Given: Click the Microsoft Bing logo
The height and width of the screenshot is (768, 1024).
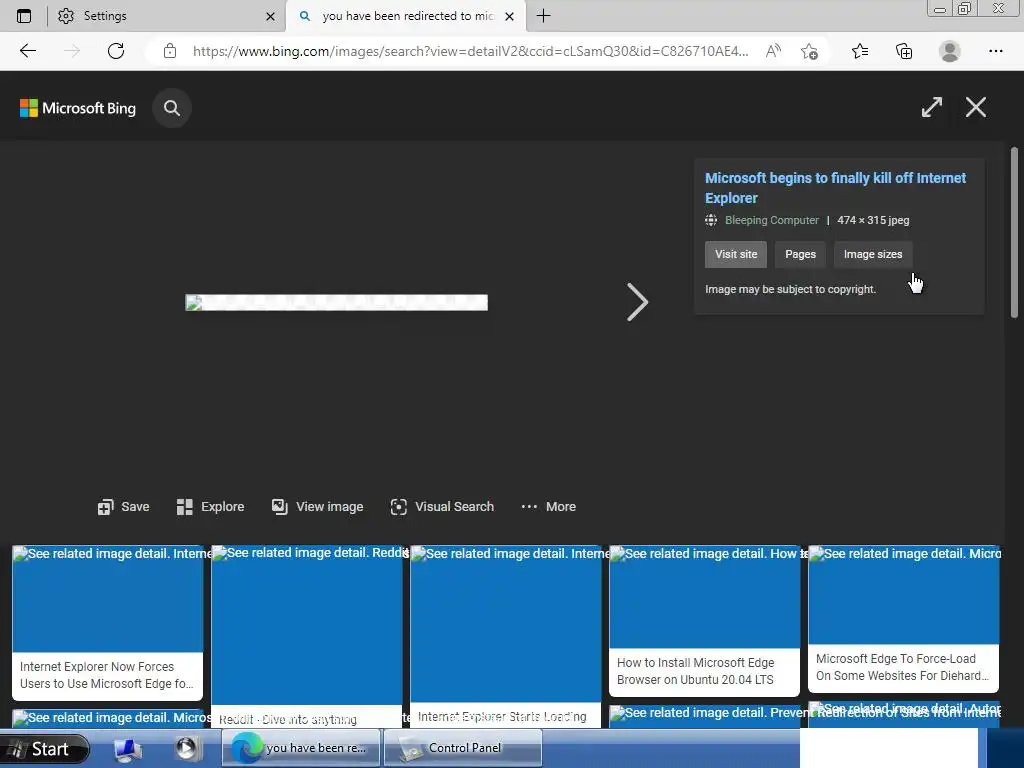Looking at the screenshot, I should pyautogui.click(x=78, y=108).
